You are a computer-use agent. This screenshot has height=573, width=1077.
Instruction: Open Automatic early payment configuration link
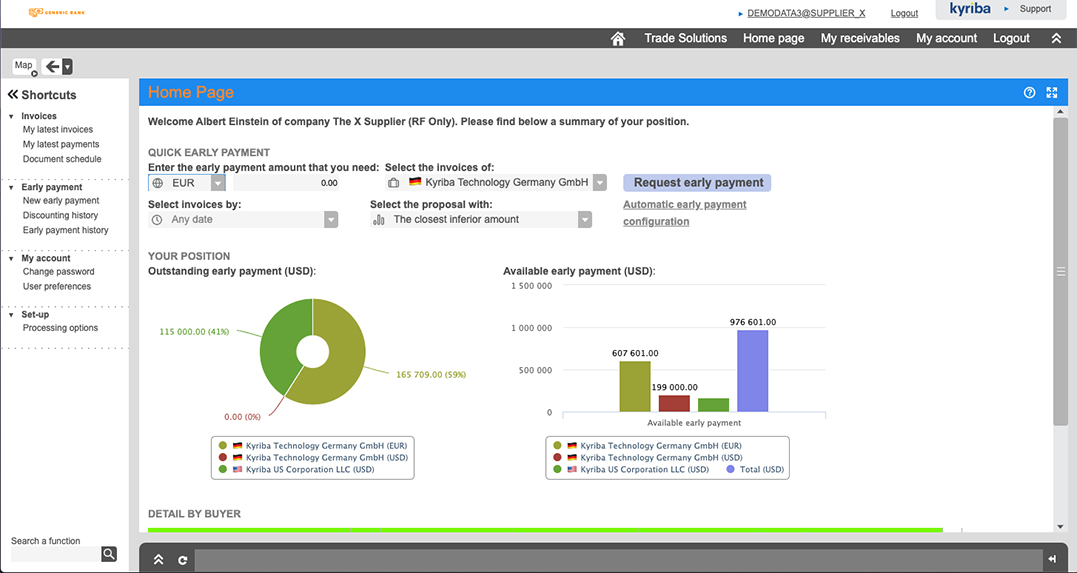(685, 213)
